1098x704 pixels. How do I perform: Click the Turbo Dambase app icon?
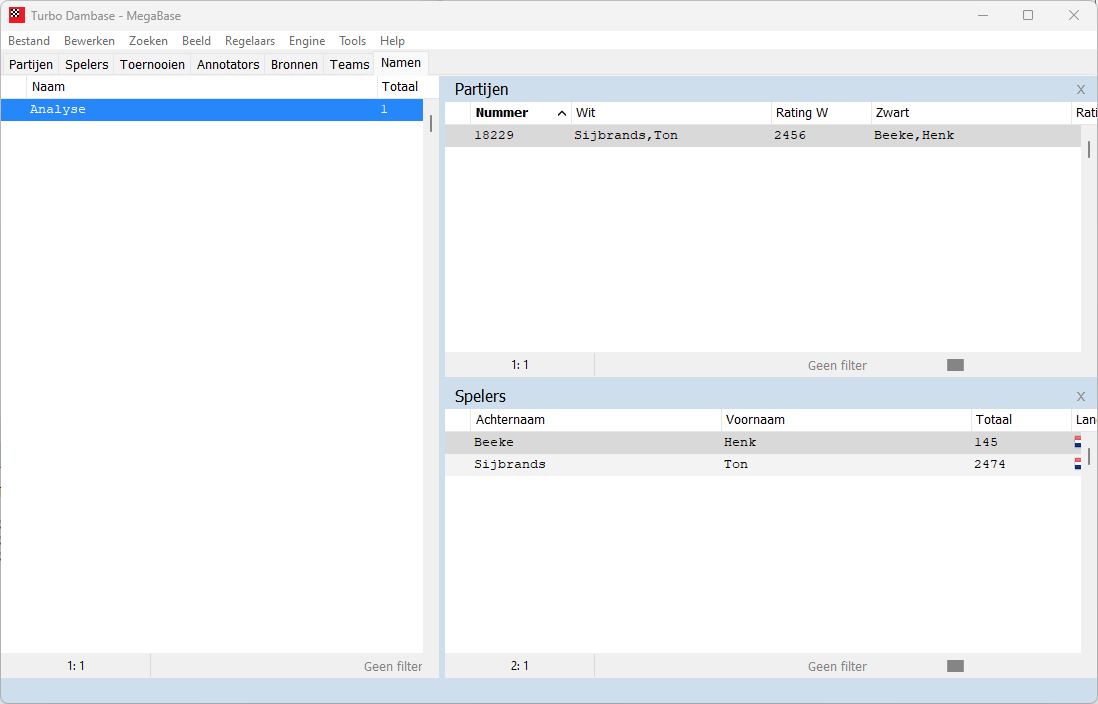(x=17, y=15)
